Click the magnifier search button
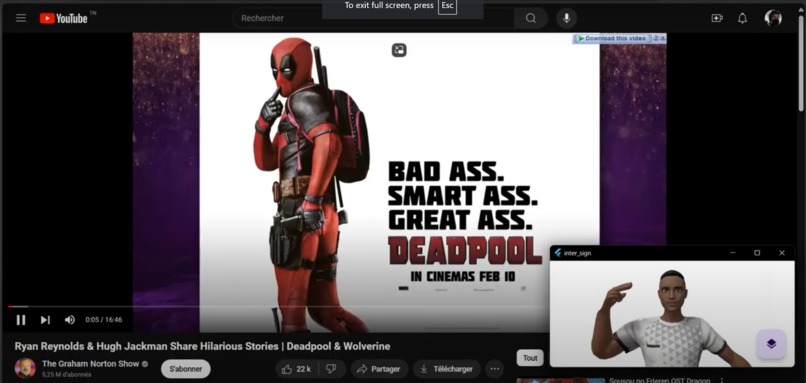The width and height of the screenshot is (806, 383). 530,19
